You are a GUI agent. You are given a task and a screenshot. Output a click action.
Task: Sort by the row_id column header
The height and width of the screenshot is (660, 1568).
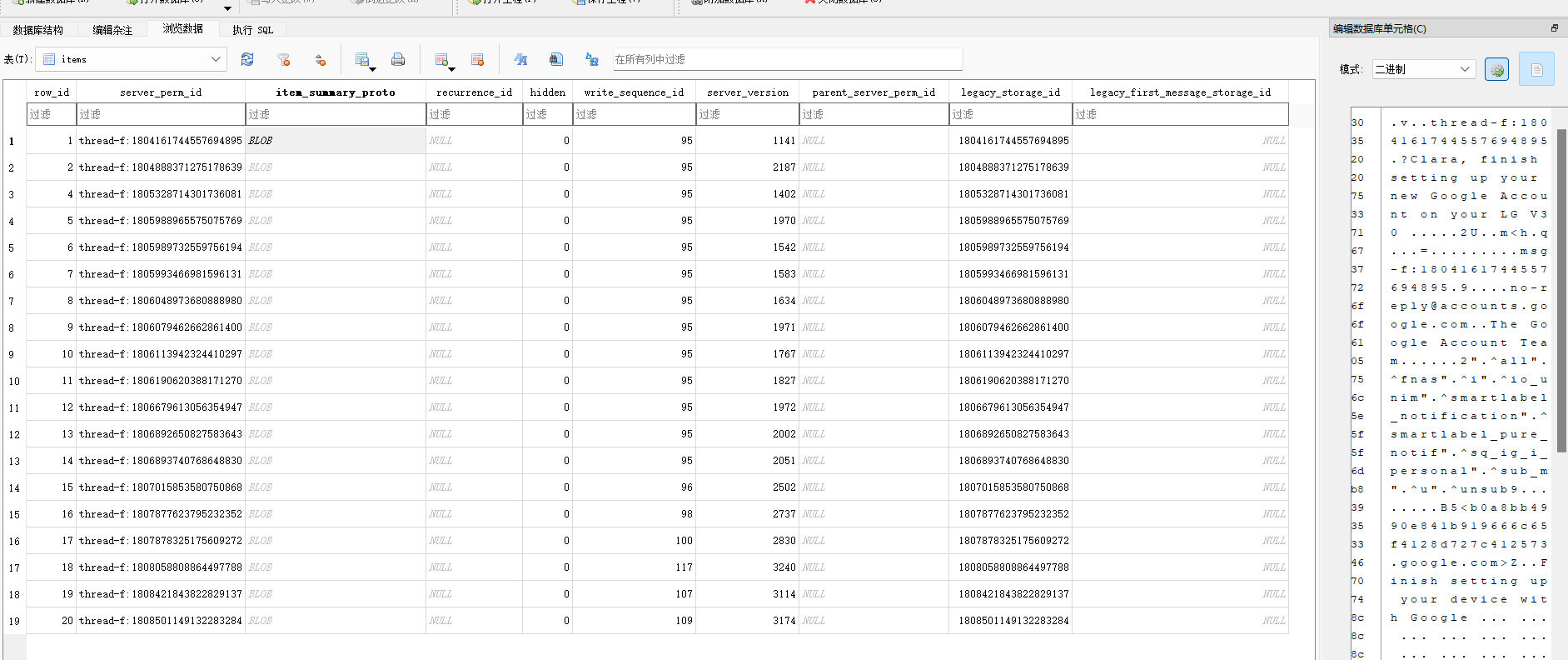coord(52,92)
